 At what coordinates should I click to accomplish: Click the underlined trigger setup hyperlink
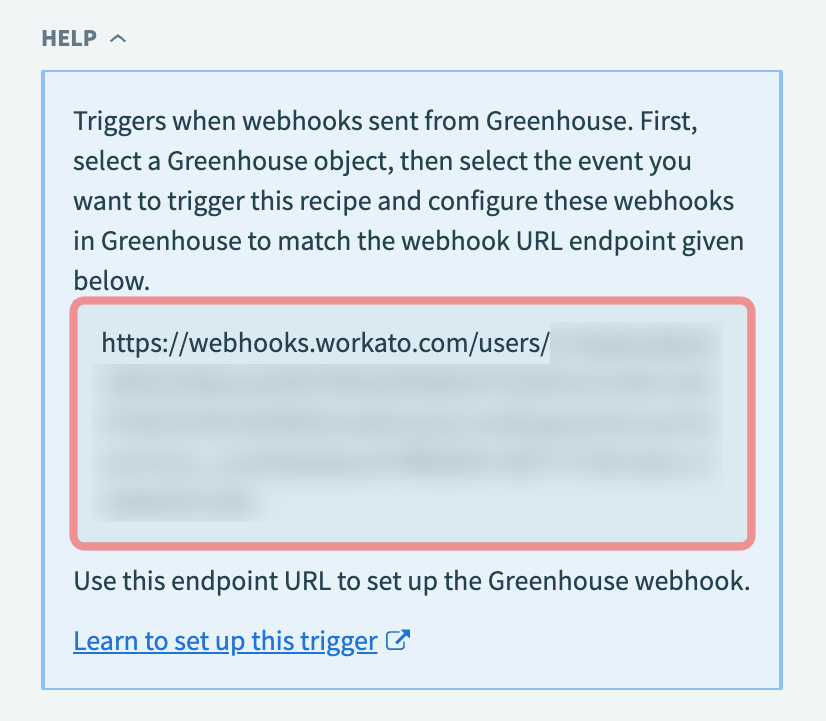click(225, 640)
